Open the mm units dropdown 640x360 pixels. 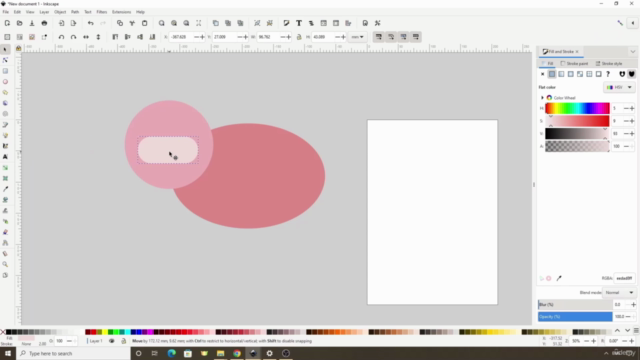pos(358,37)
